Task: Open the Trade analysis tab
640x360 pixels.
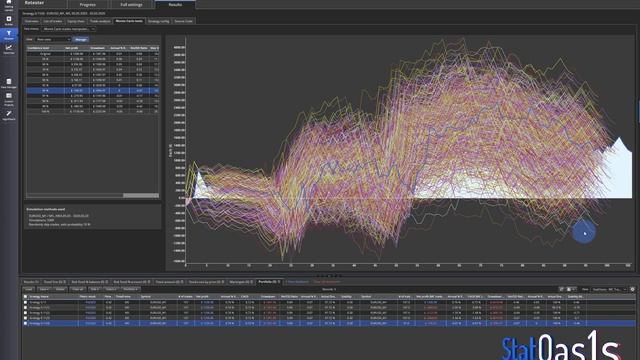Action: tap(100, 21)
